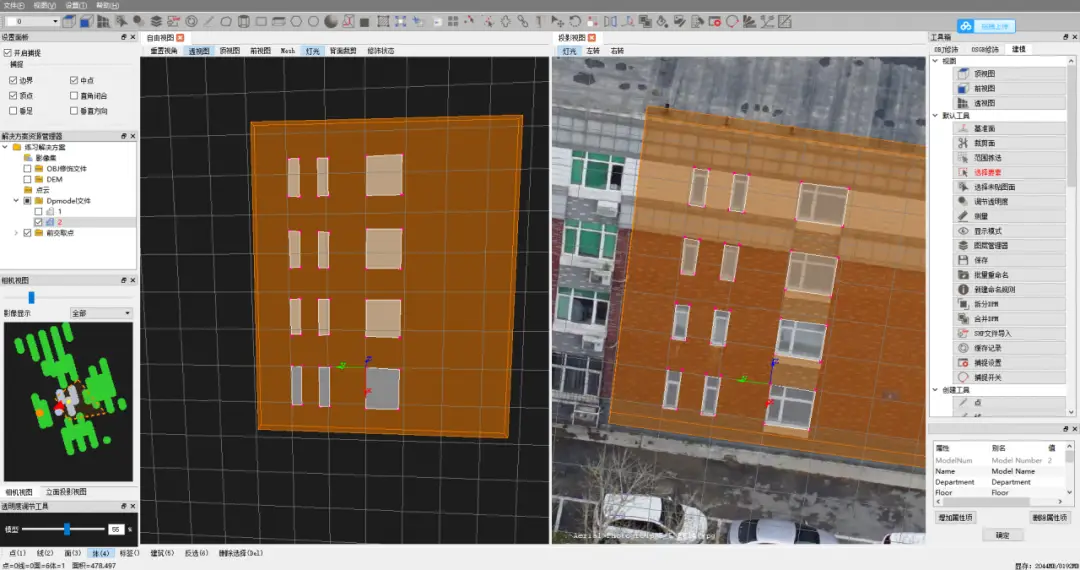The height and width of the screenshot is (570, 1080).
Task: Adjust the 模型 transparency slider handle
Action: (67, 529)
